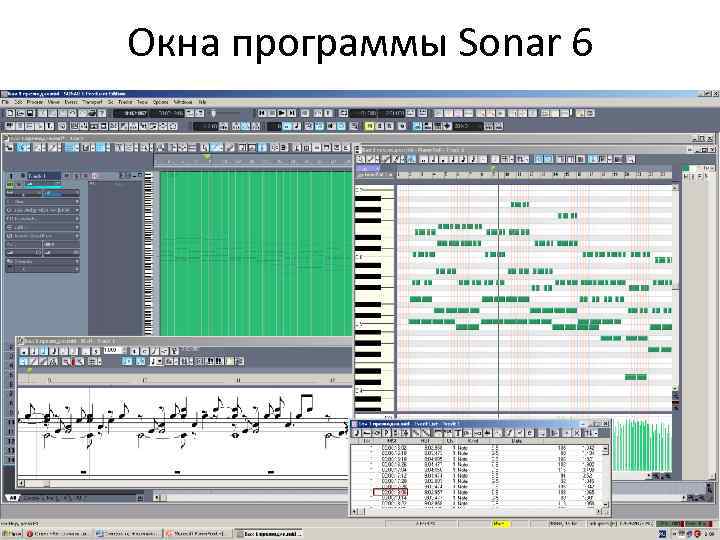Choose the Draw pencil tool in Staff view
Image resolution: width=720 pixels, height=540 pixels.
tap(34, 362)
